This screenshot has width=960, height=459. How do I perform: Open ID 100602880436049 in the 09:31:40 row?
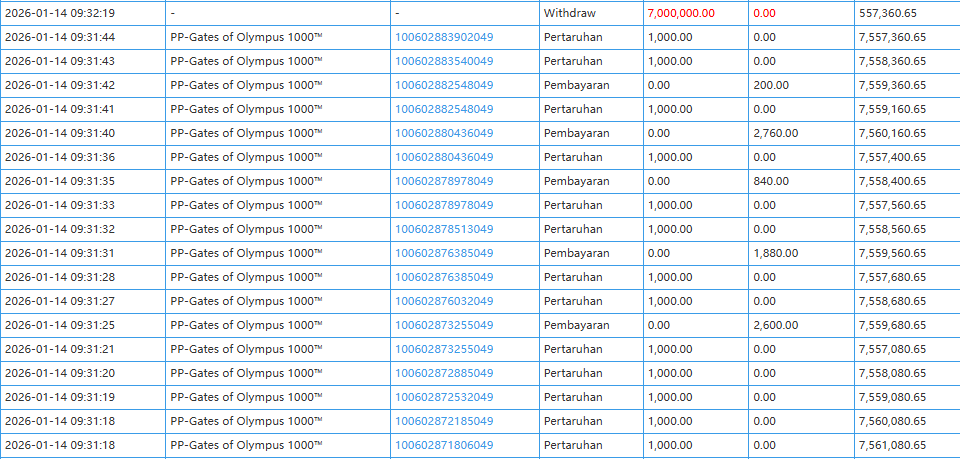(x=444, y=133)
